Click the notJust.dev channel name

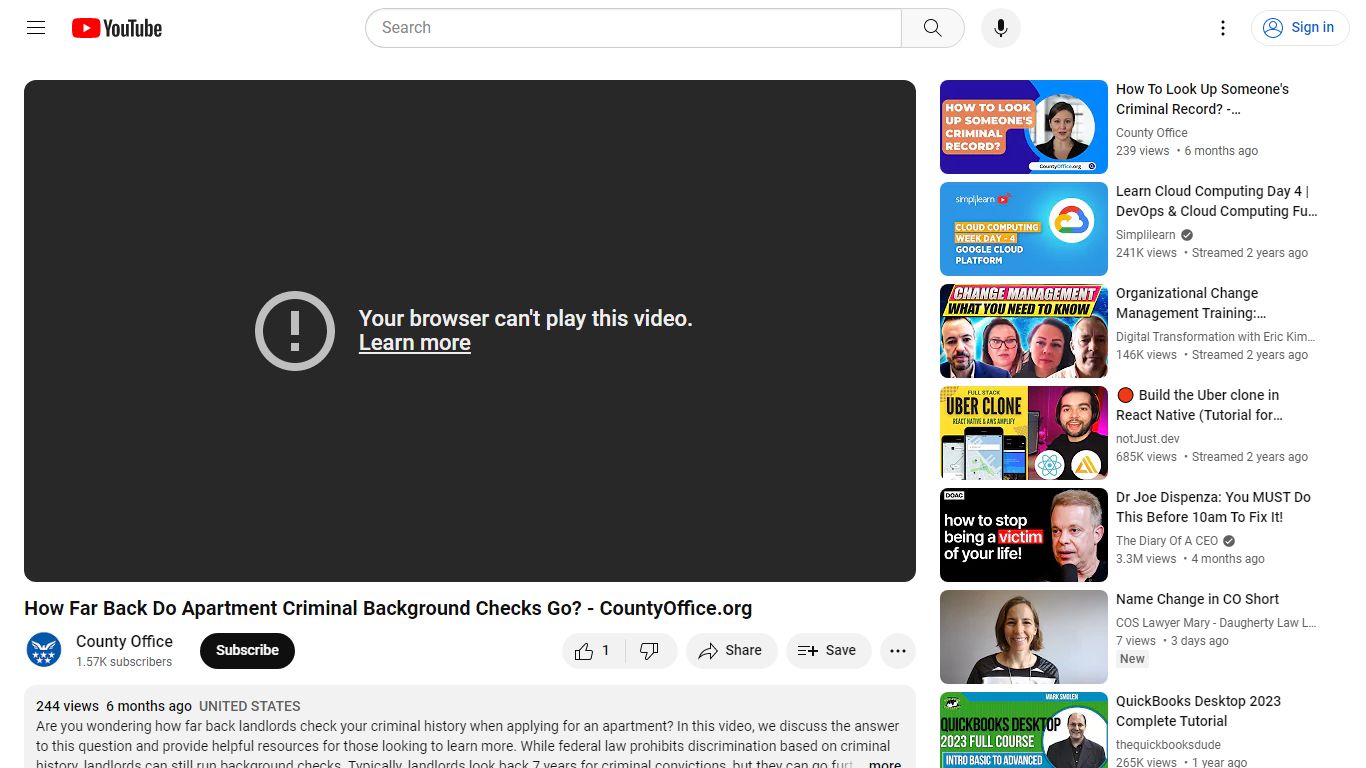(x=1148, y=439)
